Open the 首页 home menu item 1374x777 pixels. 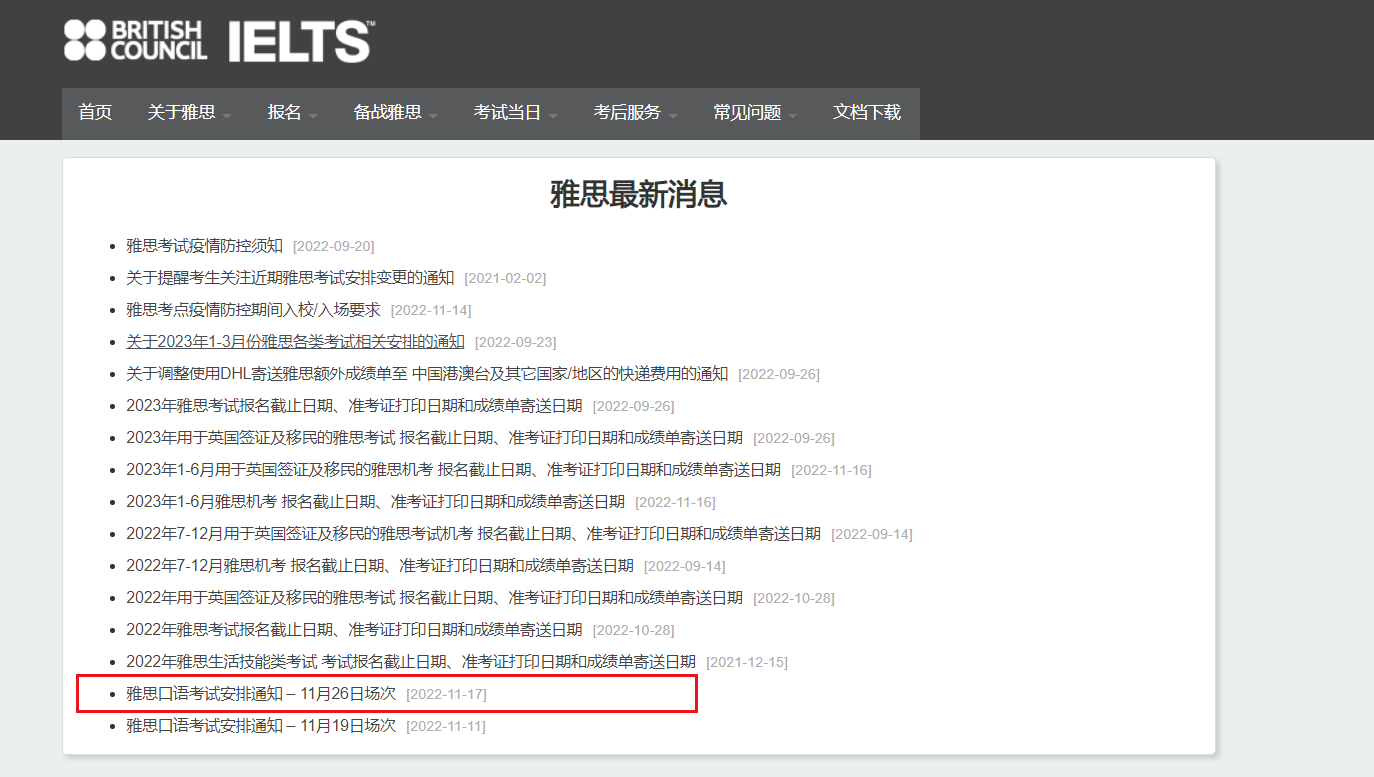(x=95, y=113)
